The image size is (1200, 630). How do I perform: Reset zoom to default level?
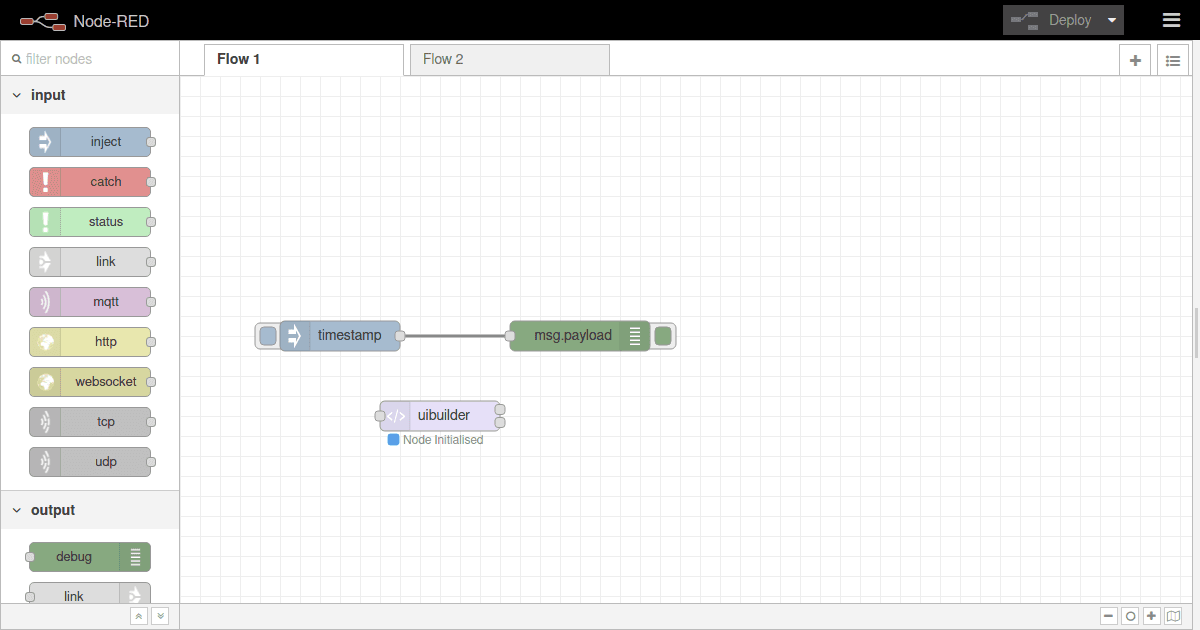click(1130, 615)
